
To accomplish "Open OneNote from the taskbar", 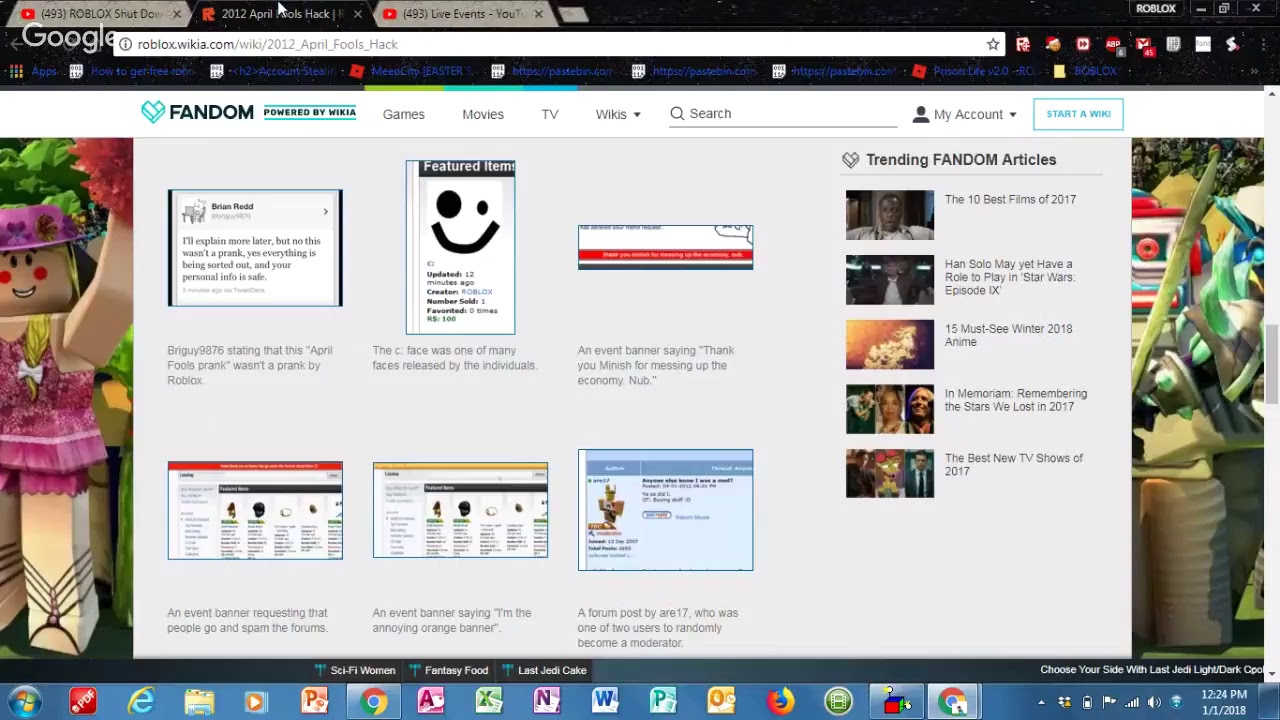I will pos(547,701).
